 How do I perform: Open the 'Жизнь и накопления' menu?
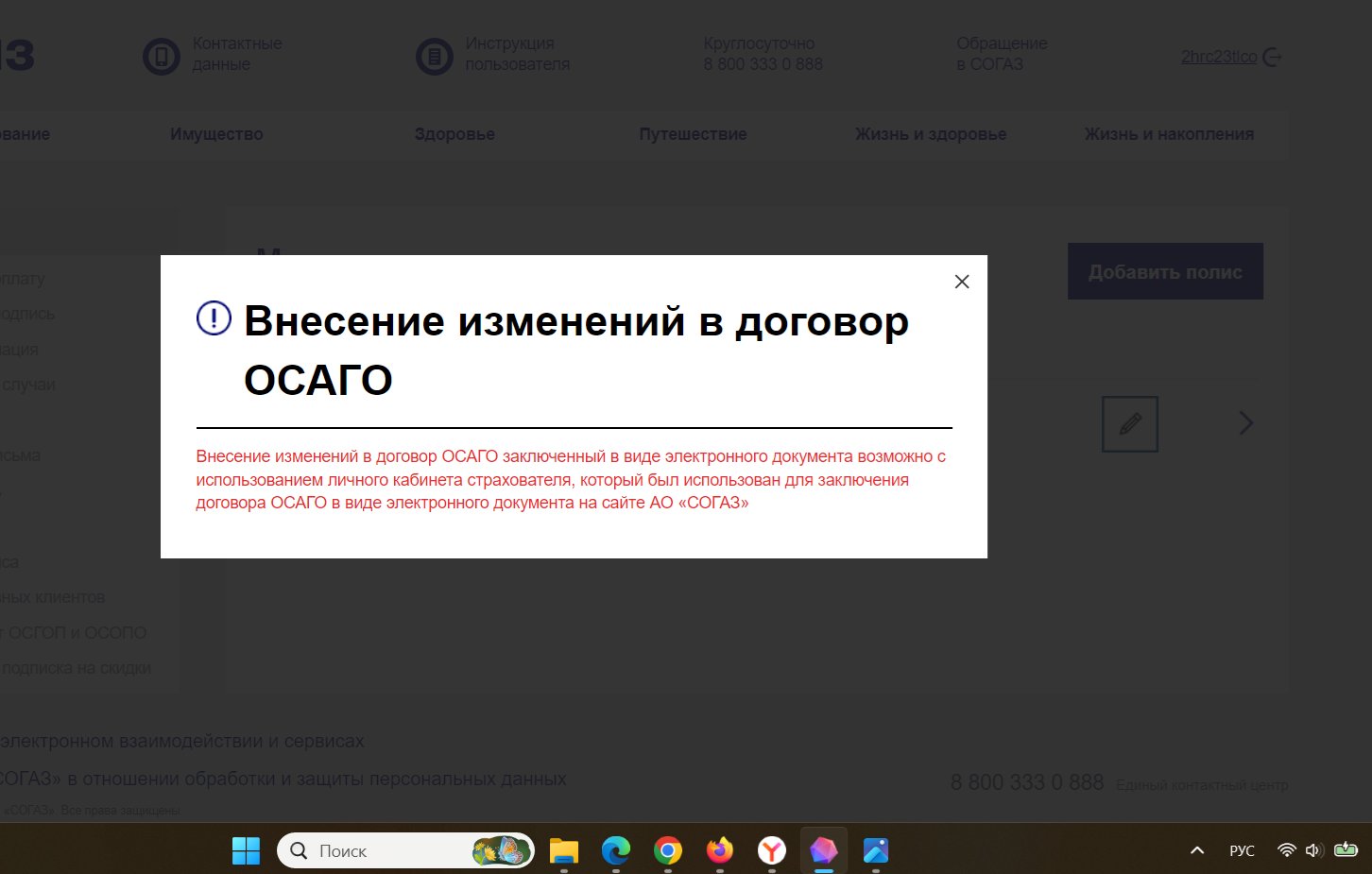[x=1169, y=134]
